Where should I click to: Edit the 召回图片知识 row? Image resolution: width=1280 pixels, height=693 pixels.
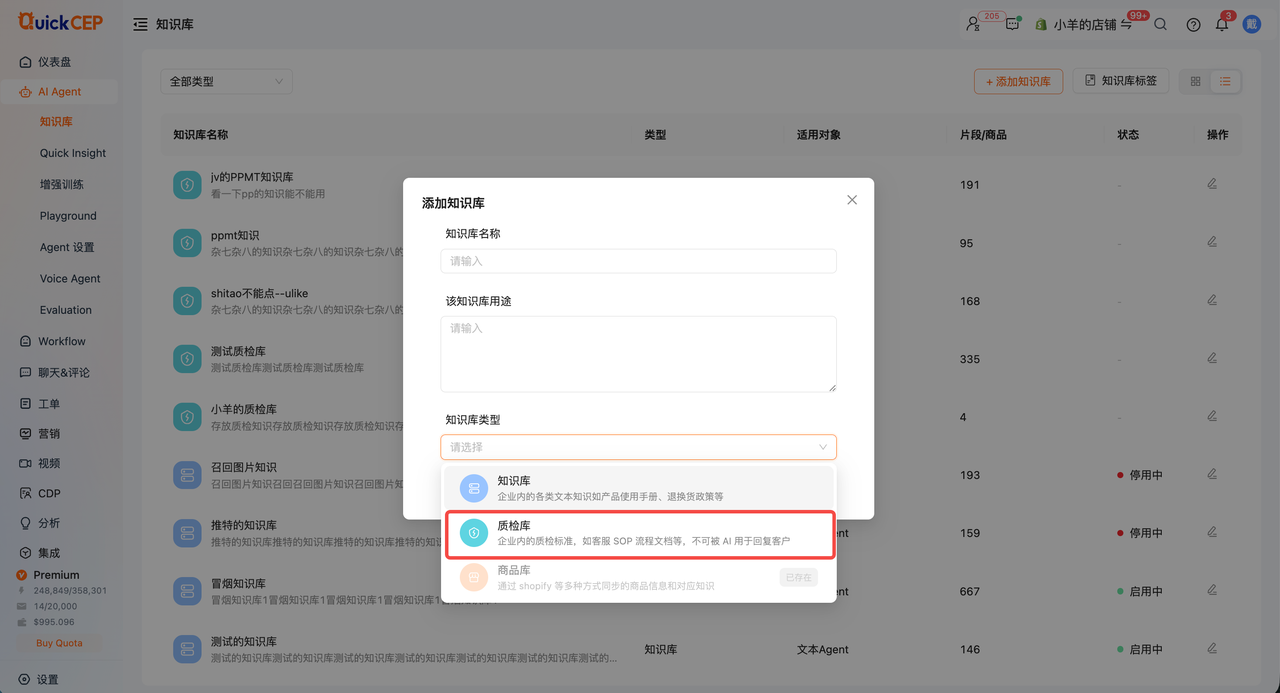click(1212, 473)
